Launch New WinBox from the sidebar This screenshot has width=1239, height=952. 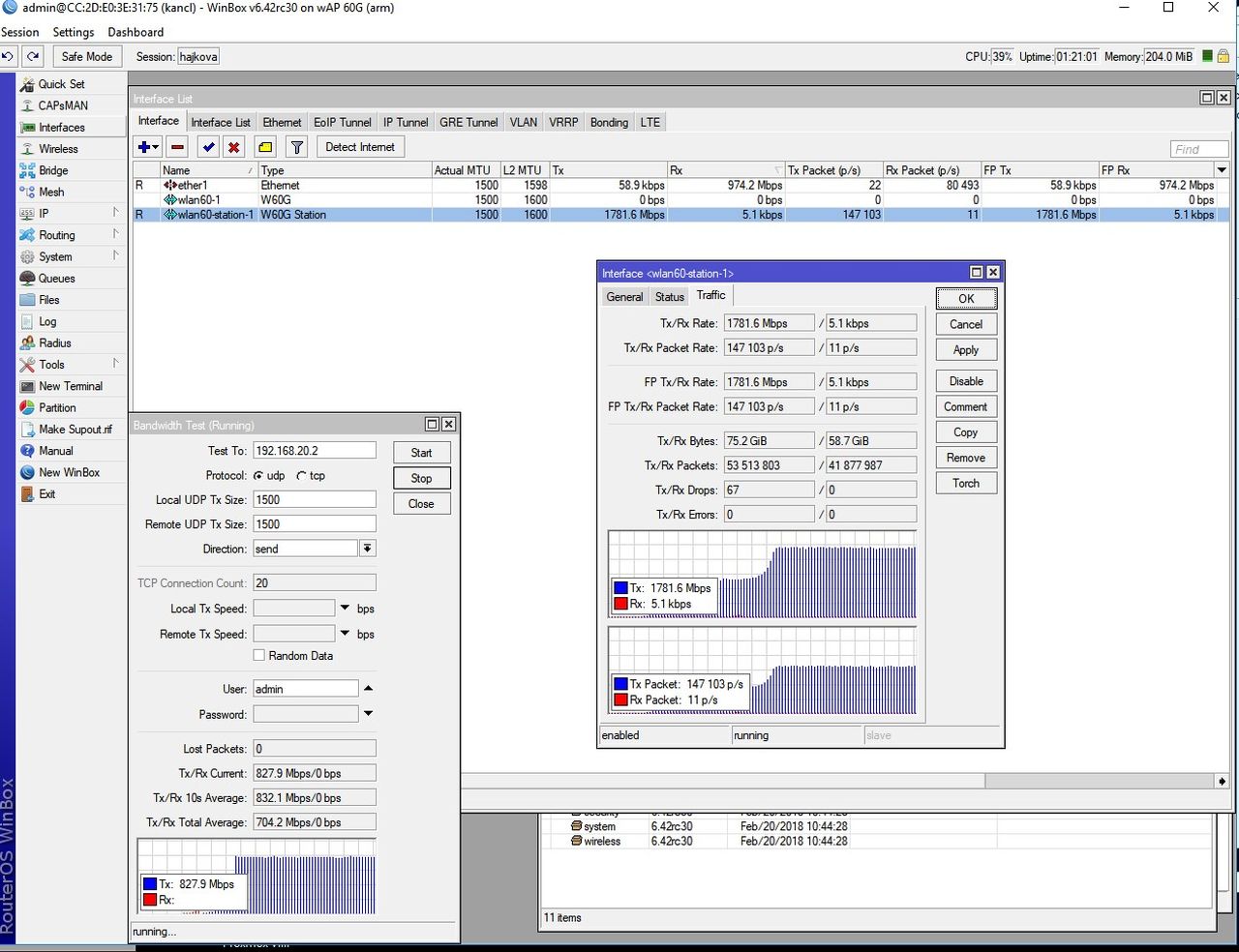[70, 472]
